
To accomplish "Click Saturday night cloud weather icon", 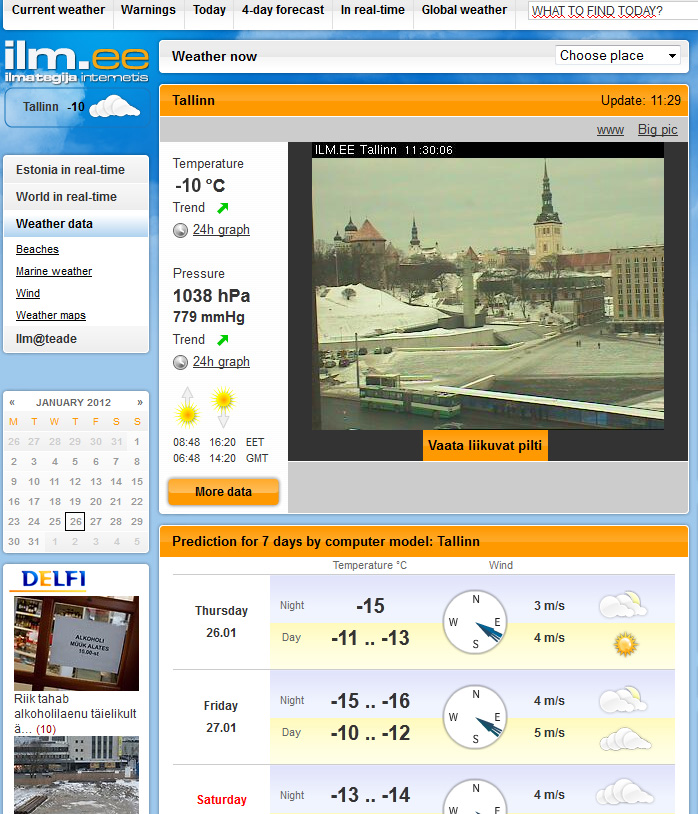I will coord(624,792).
